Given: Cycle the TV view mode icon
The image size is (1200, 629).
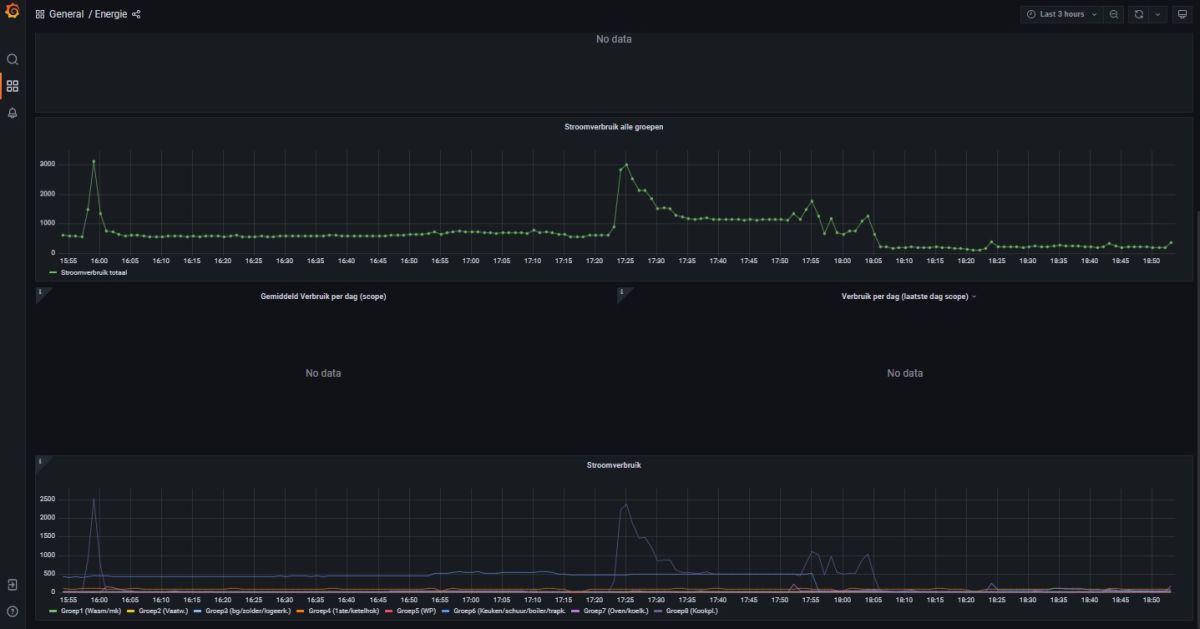Looking at the screenshot, I should (1181, 14).
